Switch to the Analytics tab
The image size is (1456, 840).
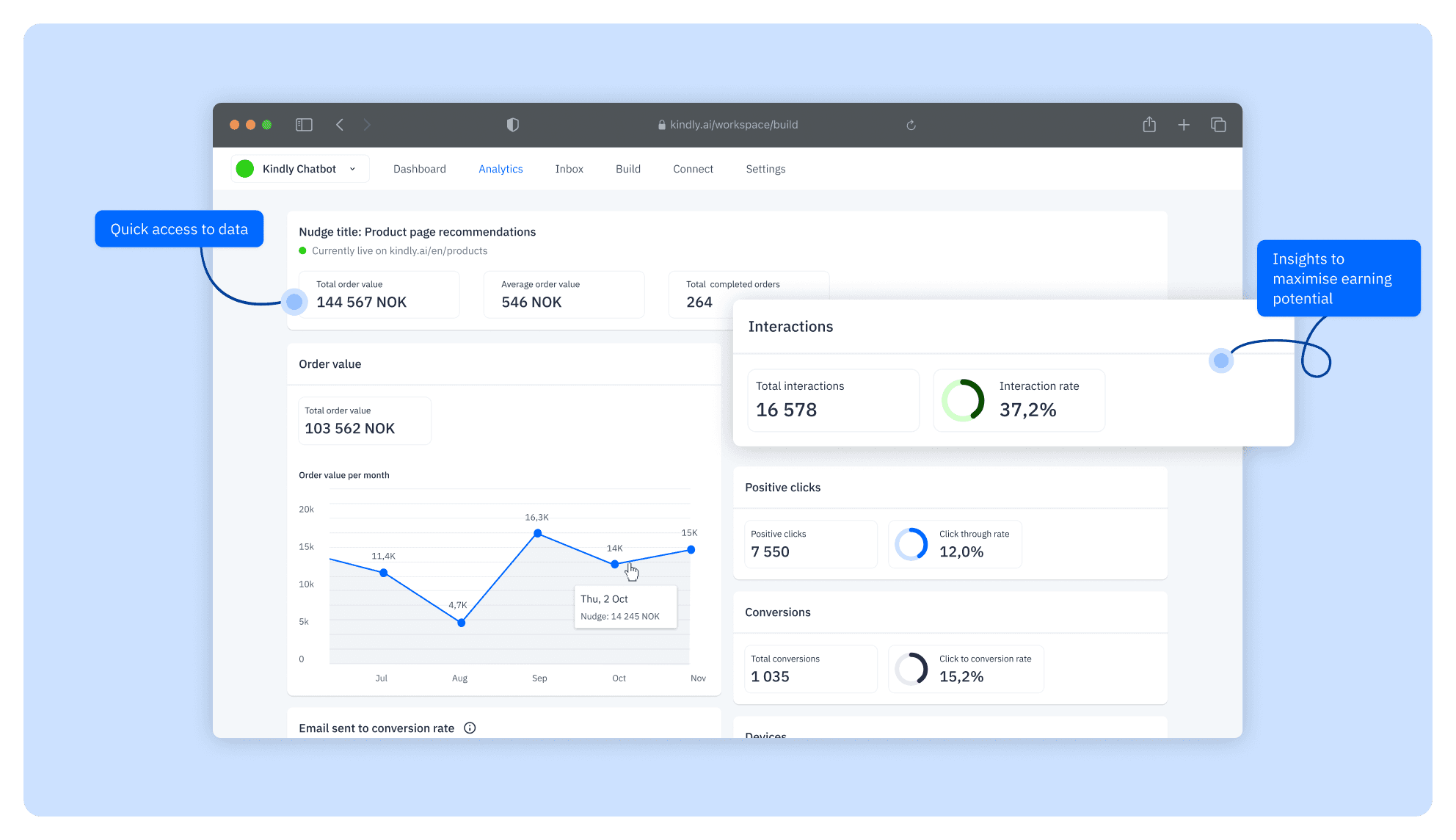[x=500, y=169]
